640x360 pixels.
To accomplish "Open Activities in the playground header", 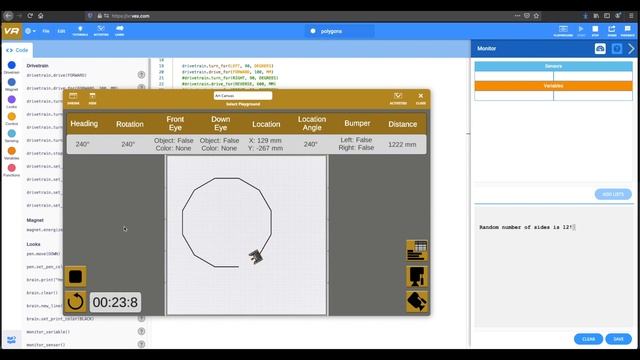I will (398, 98).
